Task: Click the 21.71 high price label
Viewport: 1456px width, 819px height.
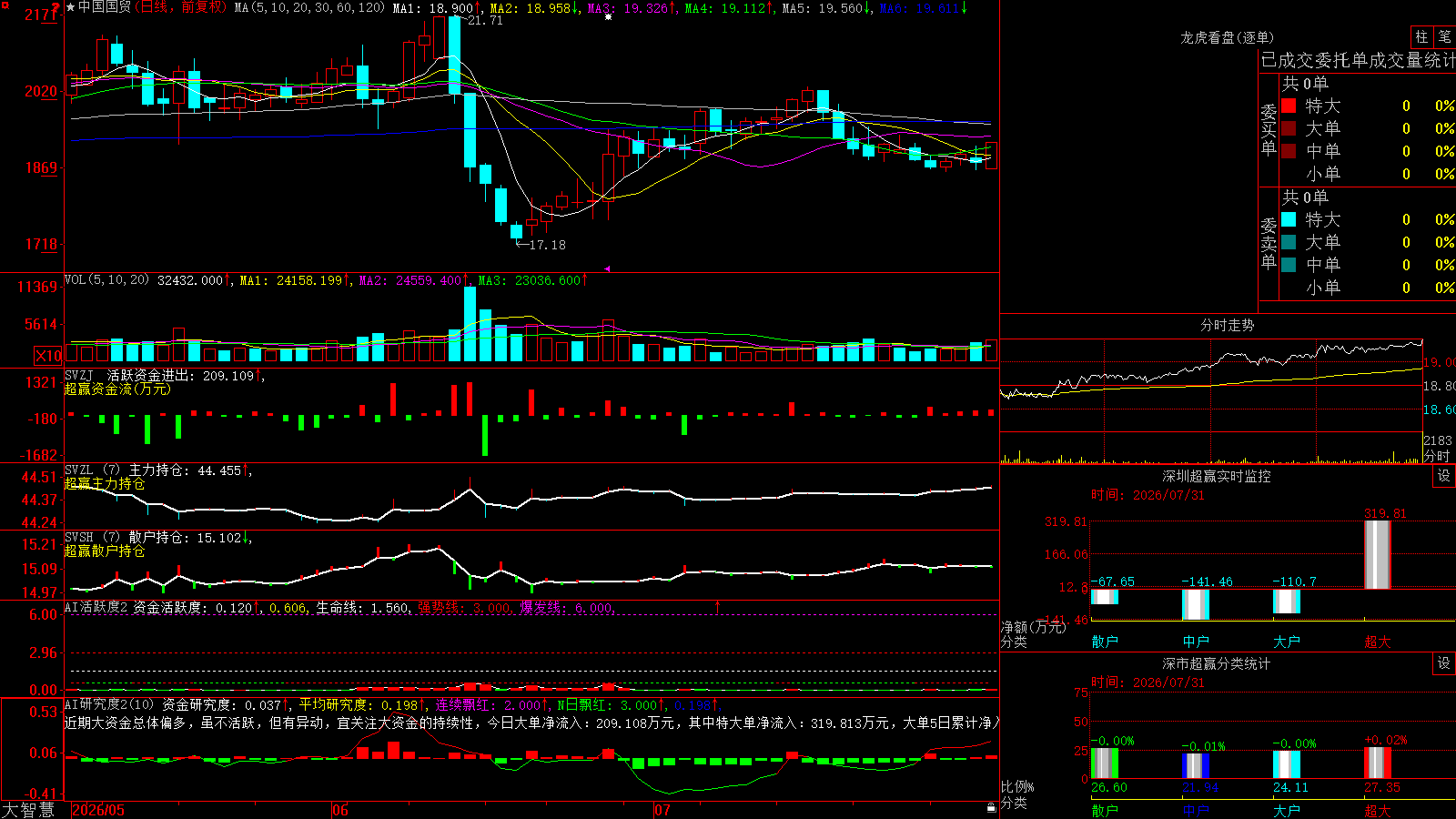Action: pyautogui.click(x=485, y=20)
